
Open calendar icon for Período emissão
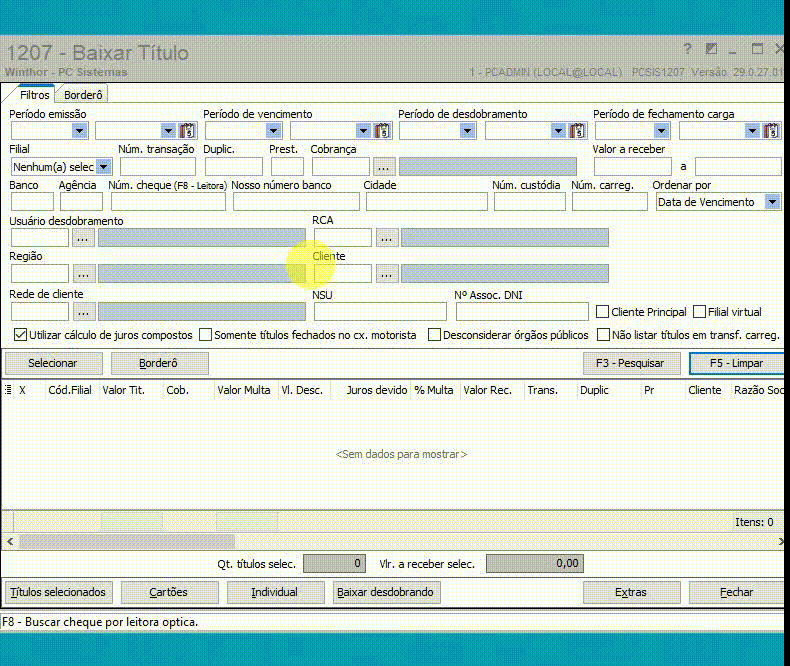[x=187, y=131]
